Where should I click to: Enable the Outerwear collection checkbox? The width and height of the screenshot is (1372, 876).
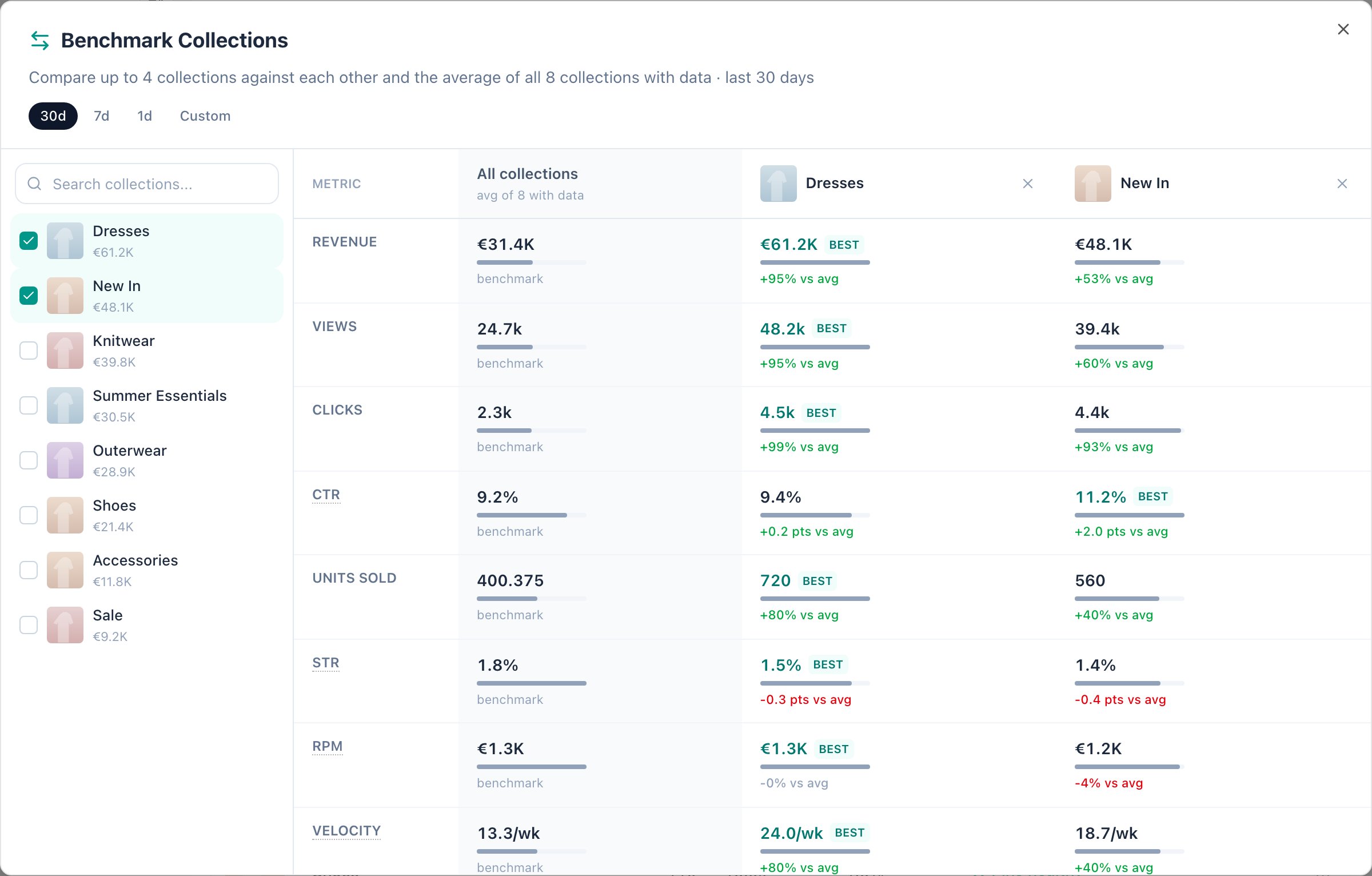point(29,460)
